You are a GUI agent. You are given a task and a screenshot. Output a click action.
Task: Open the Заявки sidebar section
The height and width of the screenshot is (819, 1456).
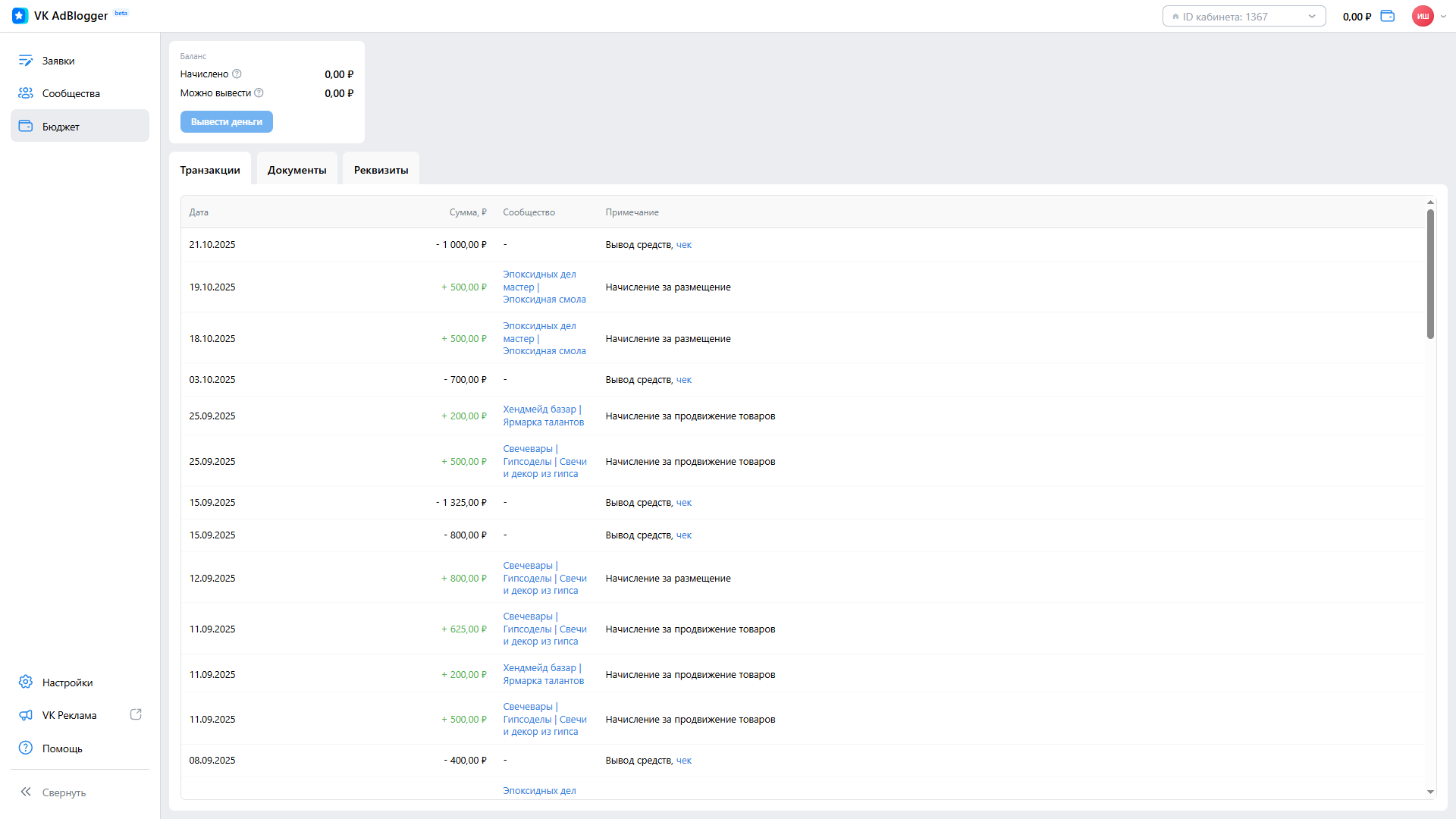click(x=58, y=61)
